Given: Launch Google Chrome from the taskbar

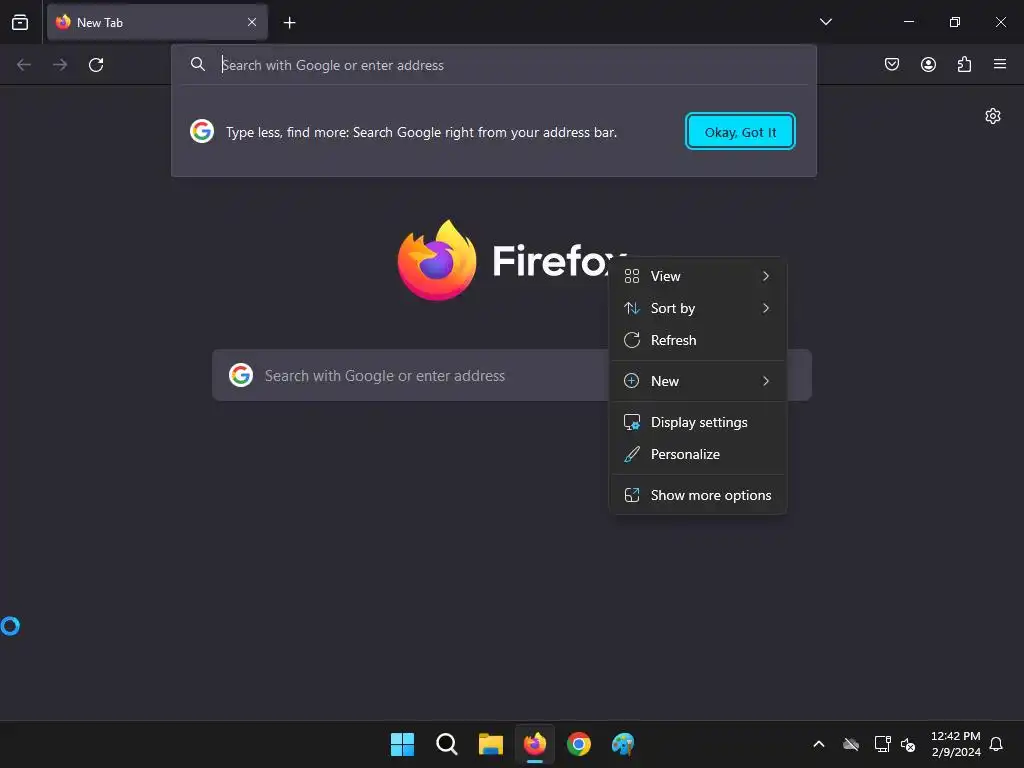Looking at the screenshot, I should (579, 744).
